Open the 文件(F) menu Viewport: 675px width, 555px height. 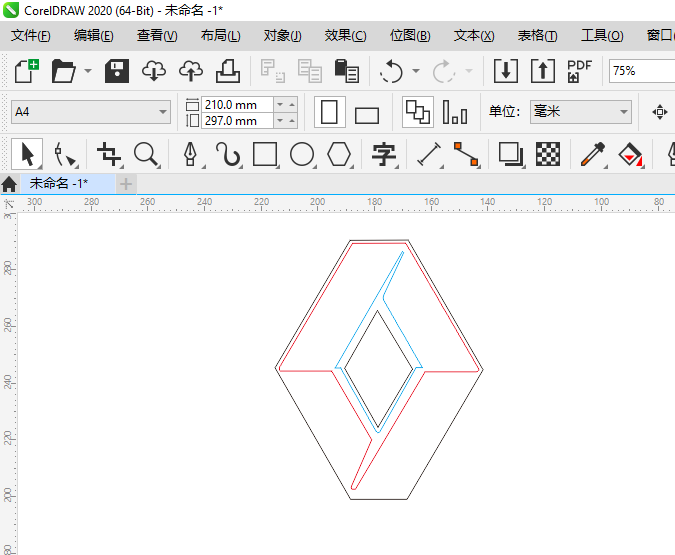[30, 35]
